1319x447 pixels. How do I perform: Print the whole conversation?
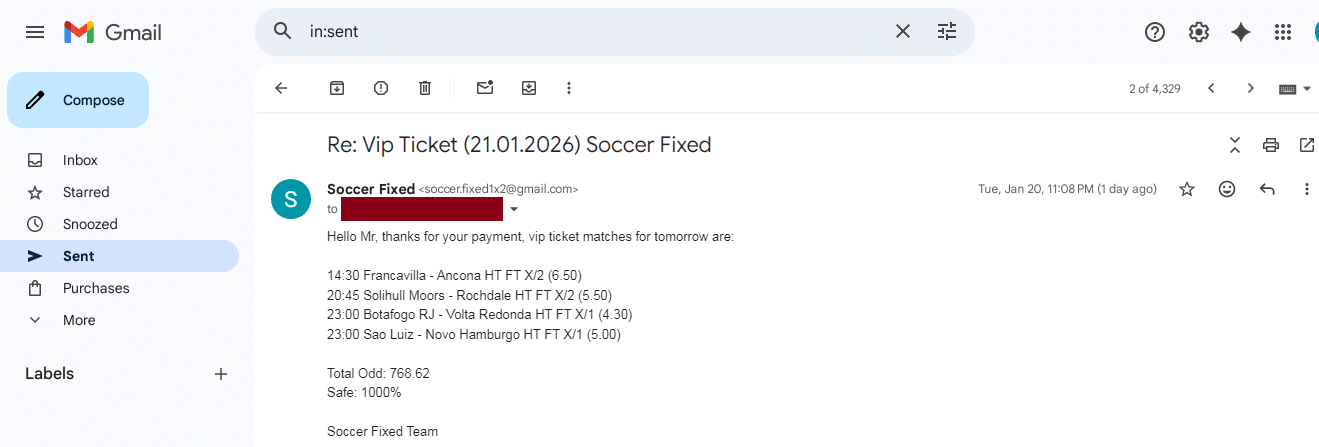point(1271,145)
